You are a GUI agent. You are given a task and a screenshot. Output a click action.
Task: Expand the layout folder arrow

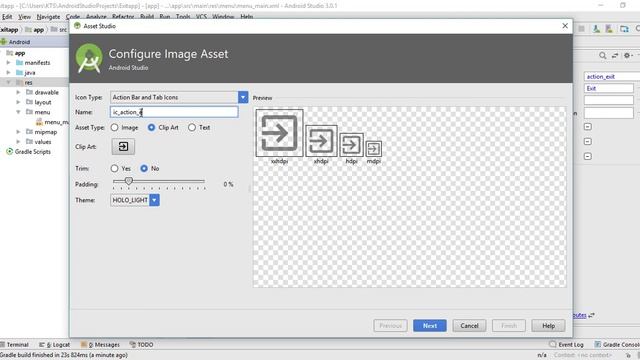coord(18,102)
